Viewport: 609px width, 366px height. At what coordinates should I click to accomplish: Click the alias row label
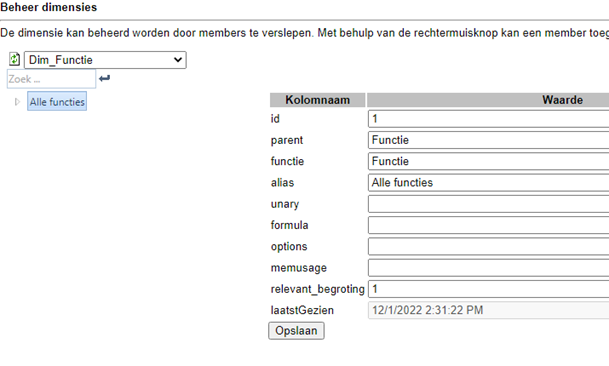tap(282, 183)
